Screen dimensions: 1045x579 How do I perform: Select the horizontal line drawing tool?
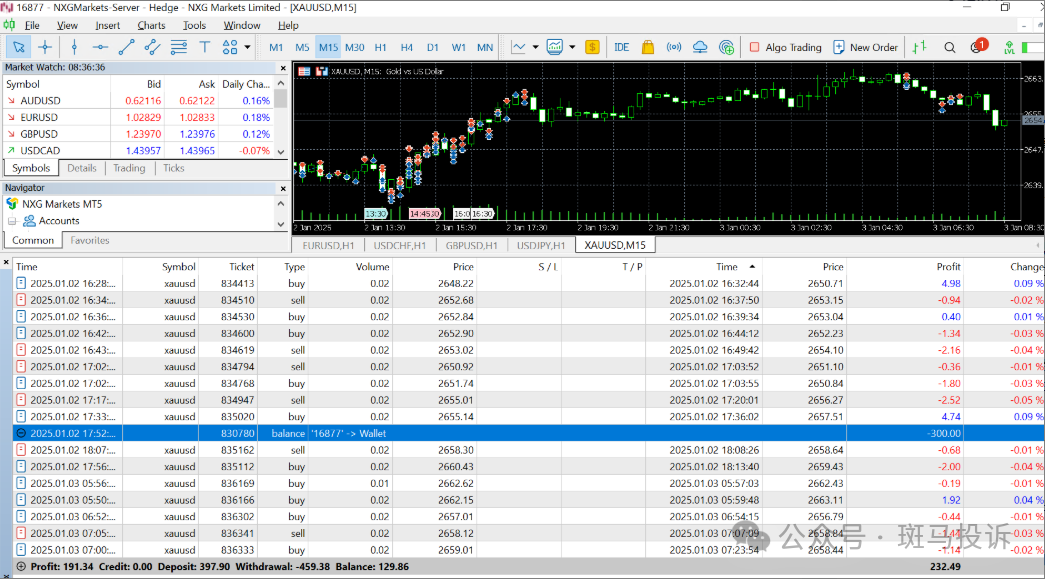[100, 47]
